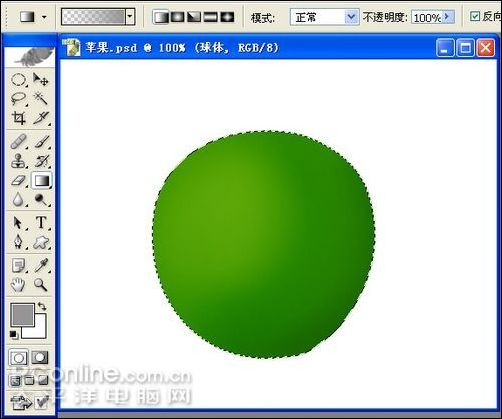Click the 苹果.psd title bar text
502x419 pixels.
(182, 48)
